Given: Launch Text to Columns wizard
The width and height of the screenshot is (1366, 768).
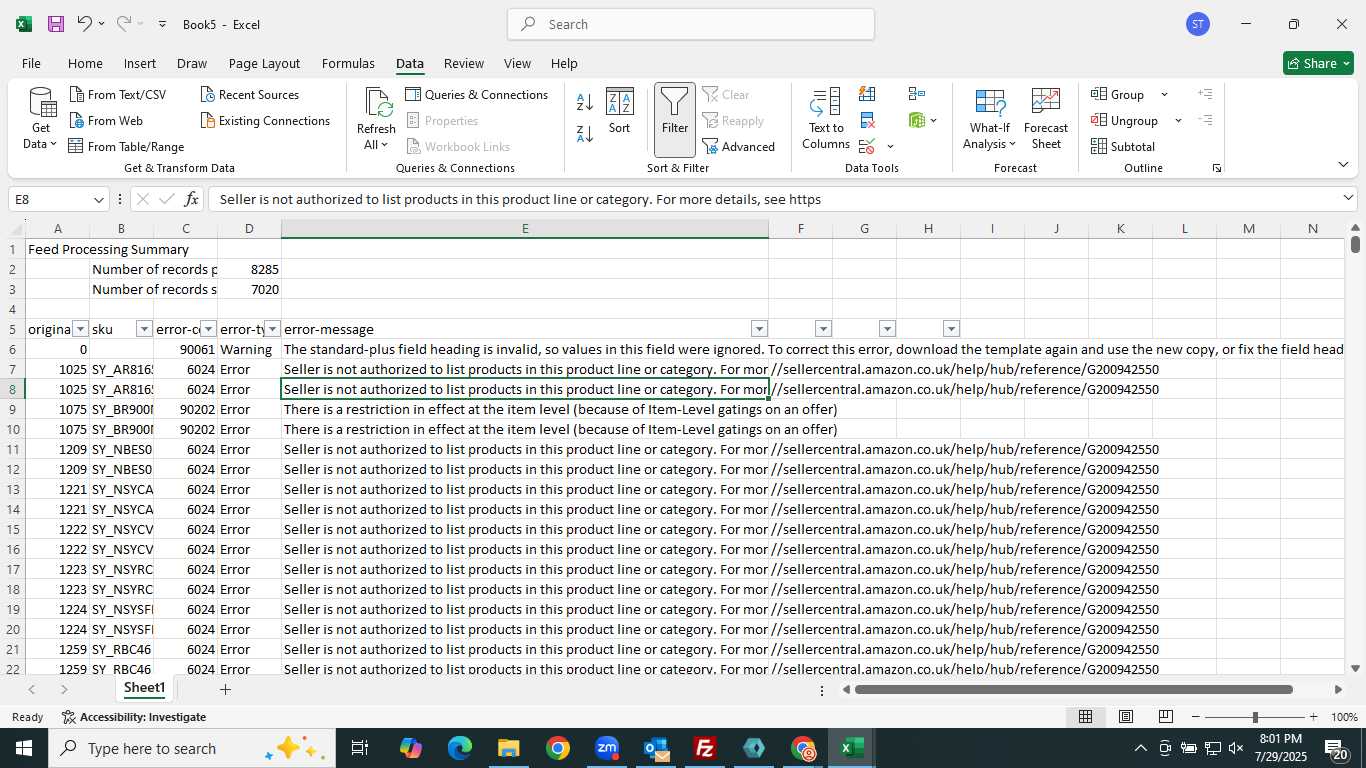Looking at the screenshot, I should pyautogui.click(x=826, y=119).
